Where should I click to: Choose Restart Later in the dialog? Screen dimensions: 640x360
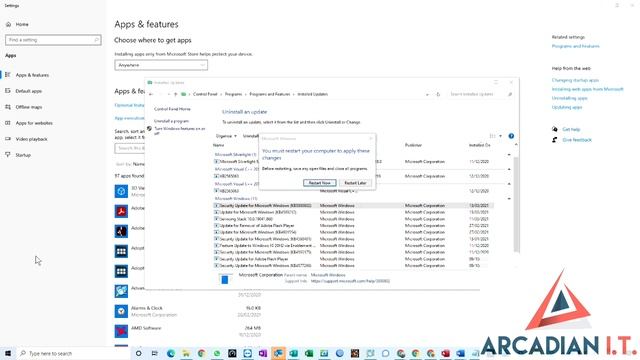pyautogui.click(x=355, y=183)
